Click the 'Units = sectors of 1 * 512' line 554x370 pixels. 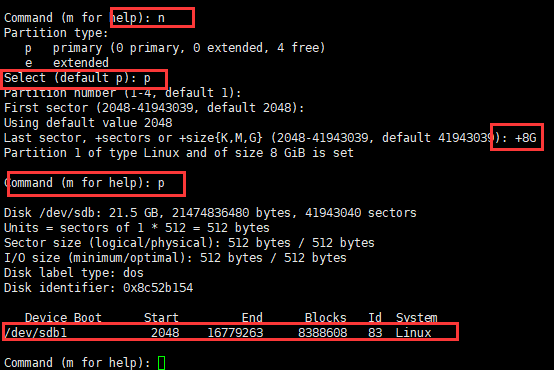point(136,228)
